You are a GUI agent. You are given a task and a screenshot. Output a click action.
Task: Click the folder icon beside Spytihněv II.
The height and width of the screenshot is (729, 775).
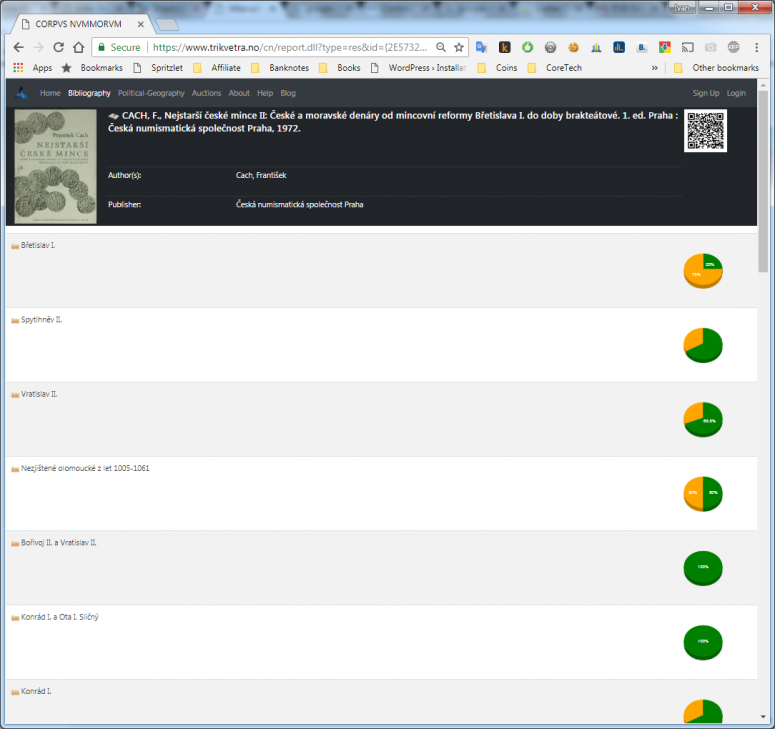tap(15, 320)
